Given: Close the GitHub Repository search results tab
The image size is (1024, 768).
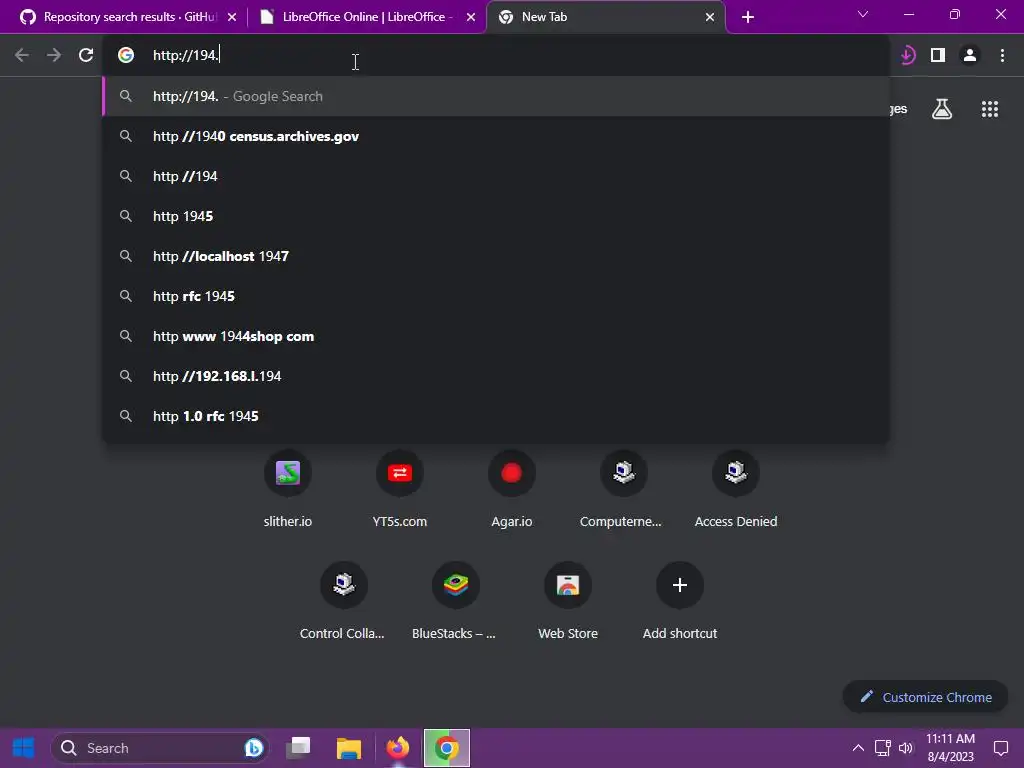Looking at the screenshot, I should coord(232,17).
